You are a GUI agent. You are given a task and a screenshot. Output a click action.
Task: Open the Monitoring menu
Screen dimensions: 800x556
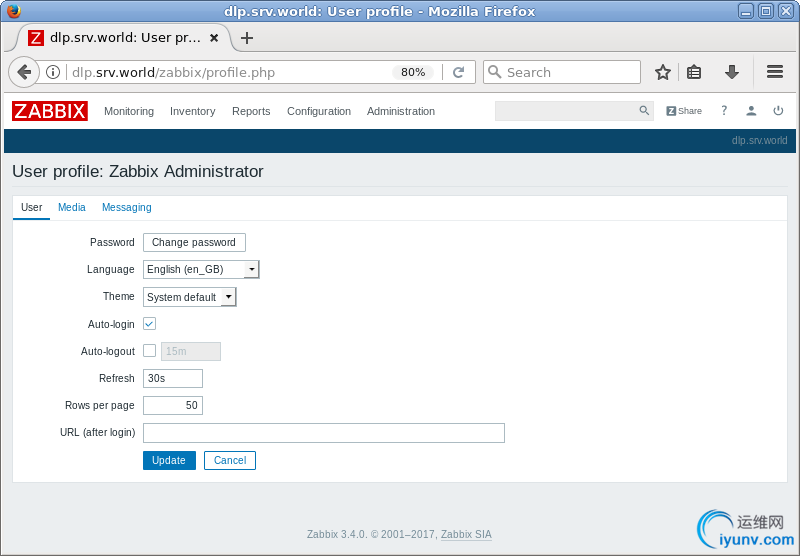pos(129,111)
